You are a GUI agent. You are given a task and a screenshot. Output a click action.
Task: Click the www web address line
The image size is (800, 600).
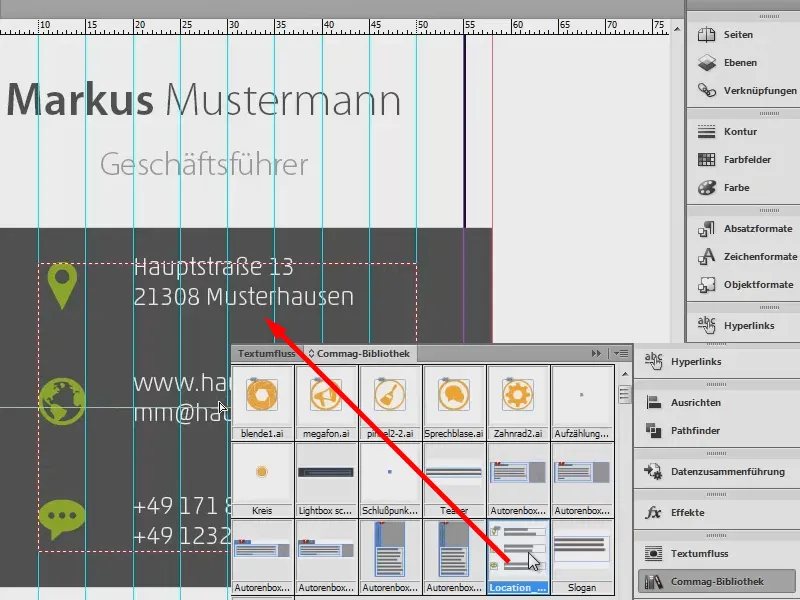tap(181, 383)
